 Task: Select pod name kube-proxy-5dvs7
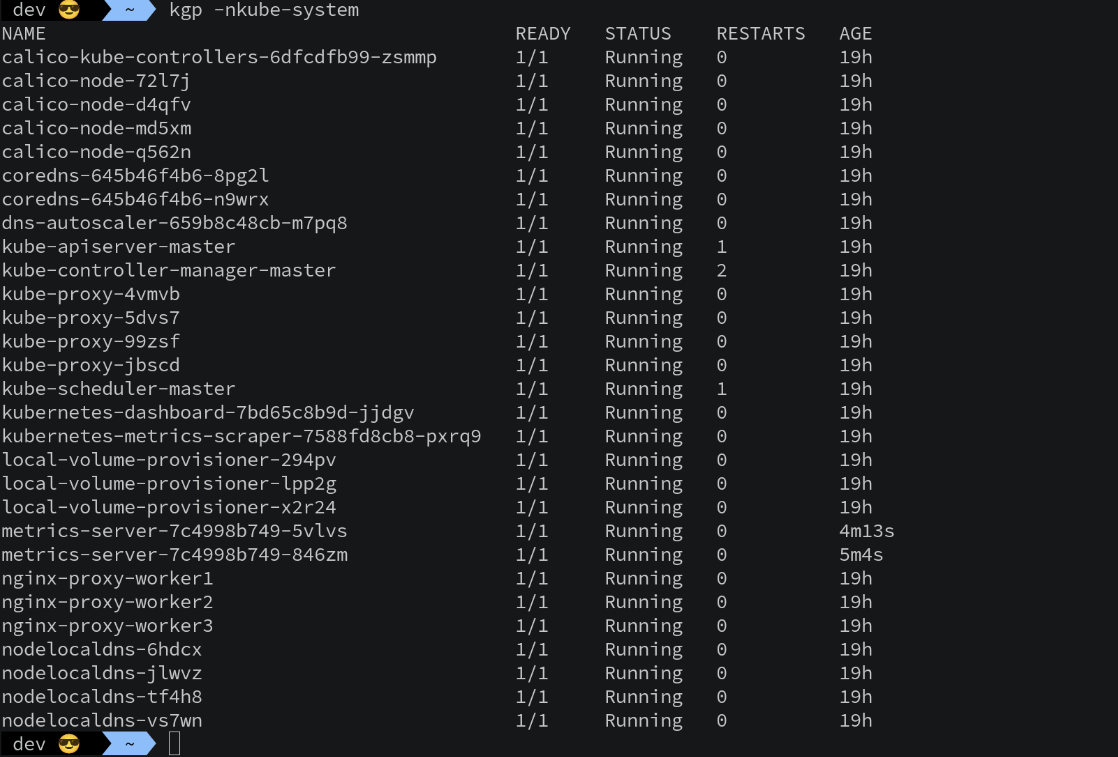[x=91, y=318]
